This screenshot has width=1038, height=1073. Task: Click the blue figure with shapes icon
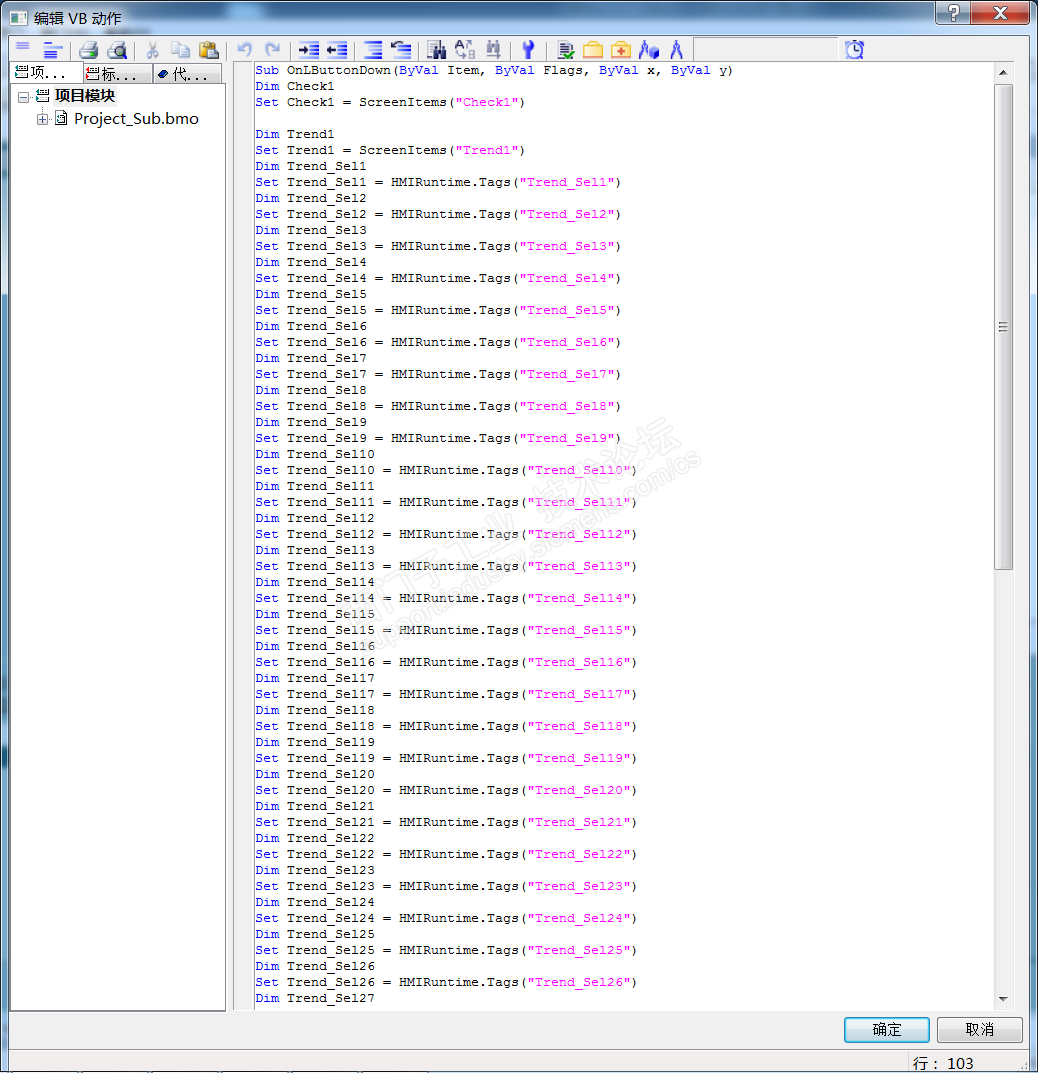tap(649, 49)
